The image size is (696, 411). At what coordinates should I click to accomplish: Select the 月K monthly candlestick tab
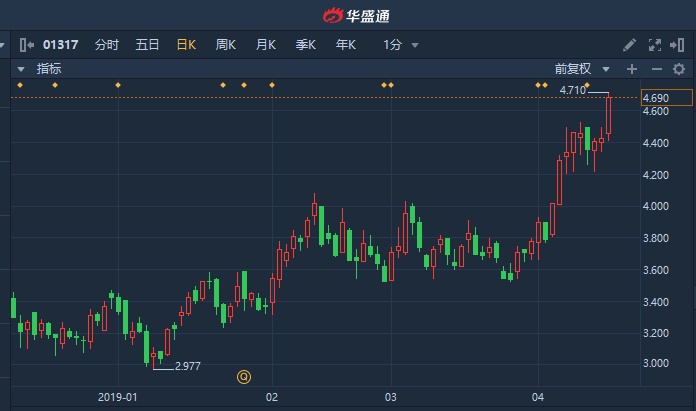click(x=266, y=45)
